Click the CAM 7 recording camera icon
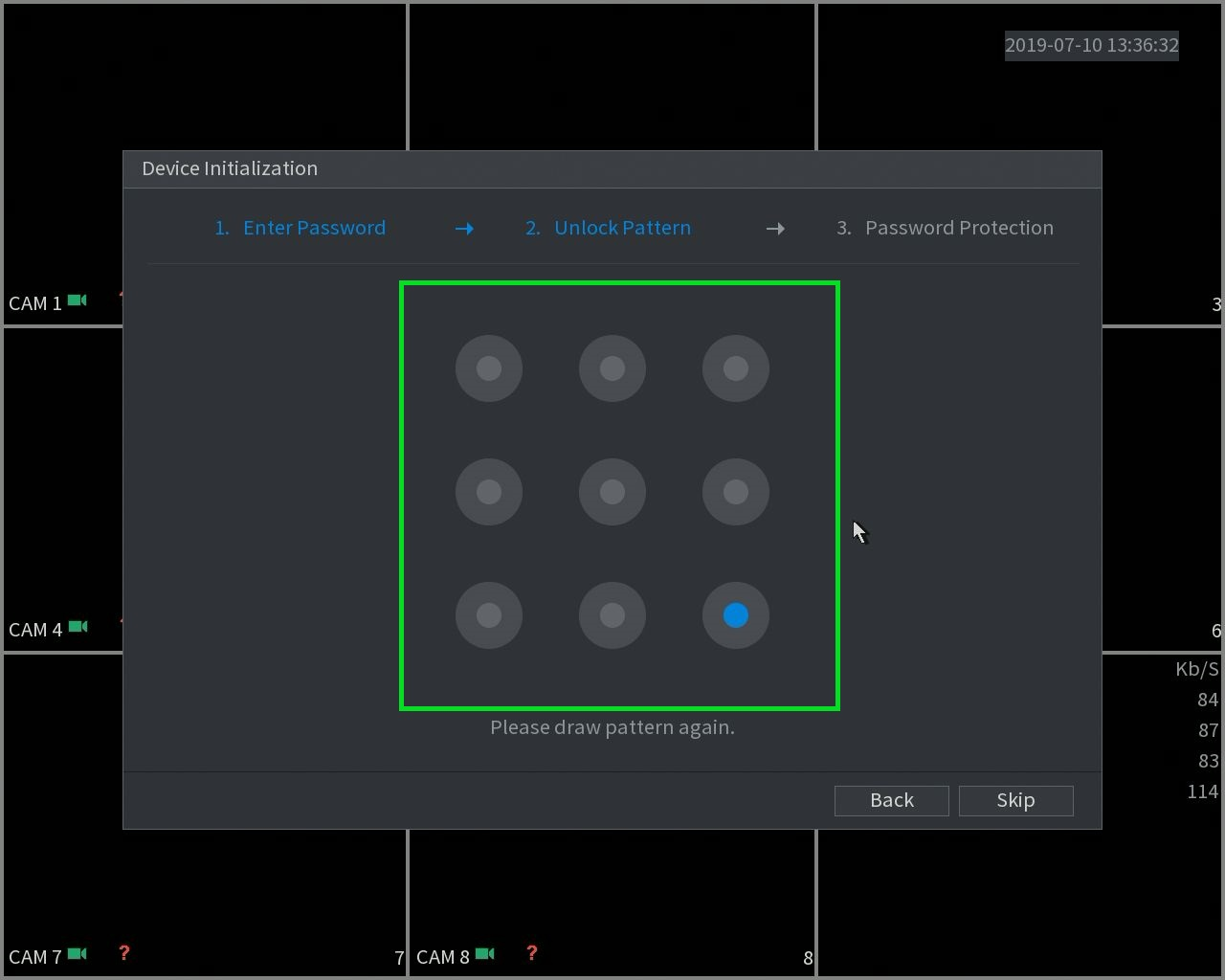 pyautogui.click(x=78, y=954)
